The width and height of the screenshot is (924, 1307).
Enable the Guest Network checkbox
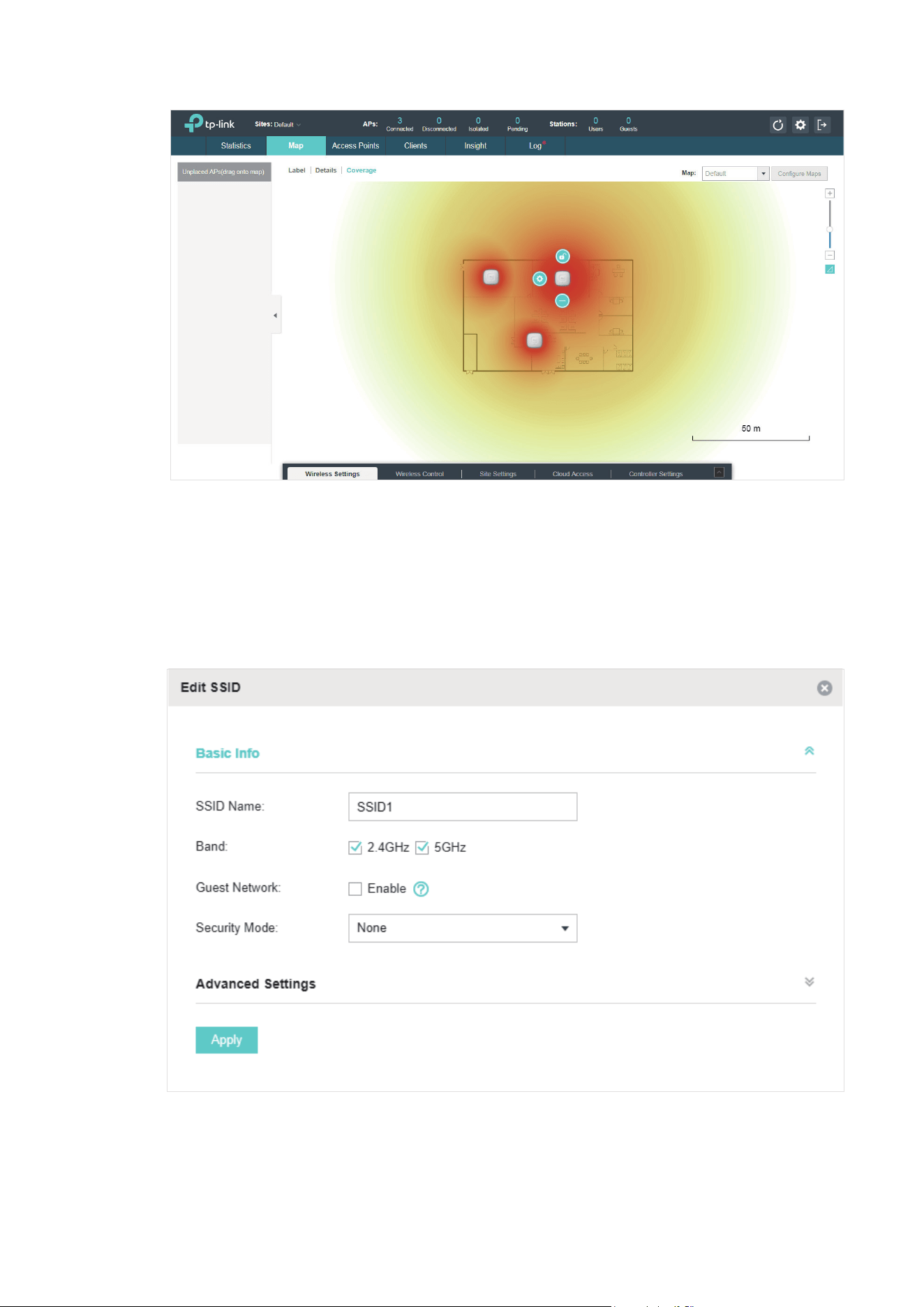point(355,889)
